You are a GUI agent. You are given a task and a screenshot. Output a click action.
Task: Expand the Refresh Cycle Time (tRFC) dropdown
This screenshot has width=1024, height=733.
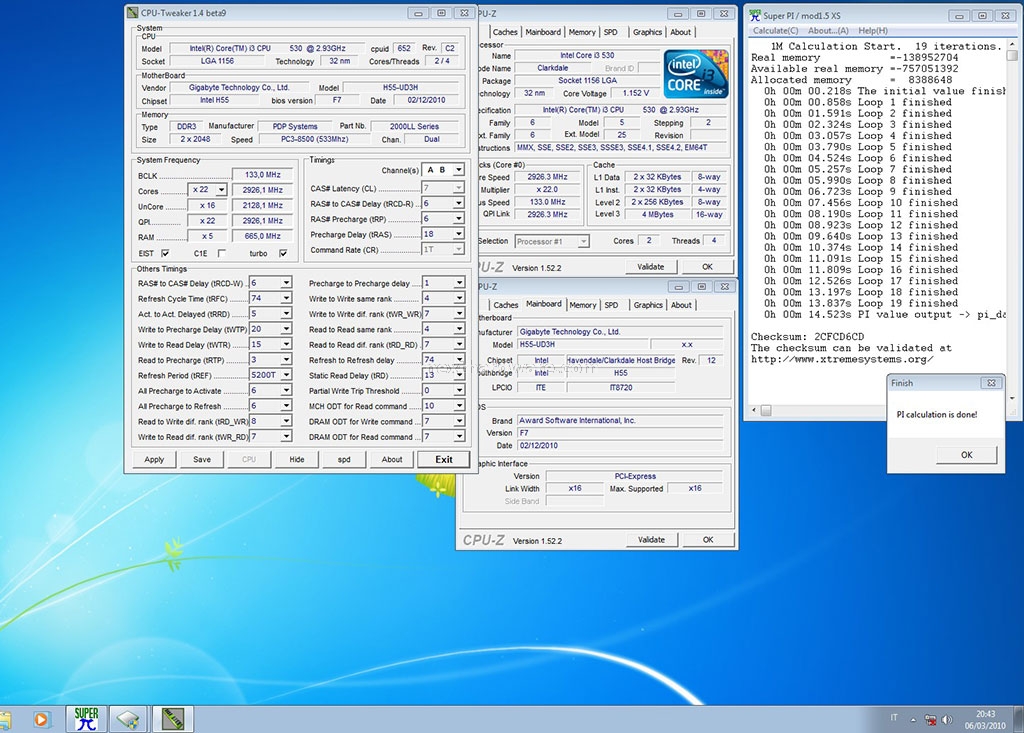(x=286, y=298)
